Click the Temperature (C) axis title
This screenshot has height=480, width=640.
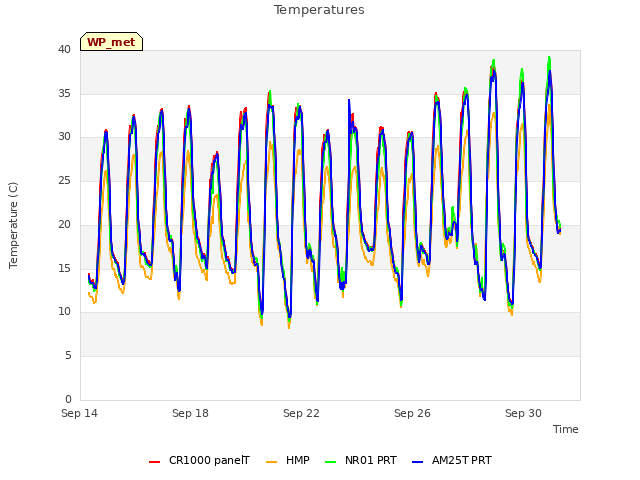coord(13,225)
